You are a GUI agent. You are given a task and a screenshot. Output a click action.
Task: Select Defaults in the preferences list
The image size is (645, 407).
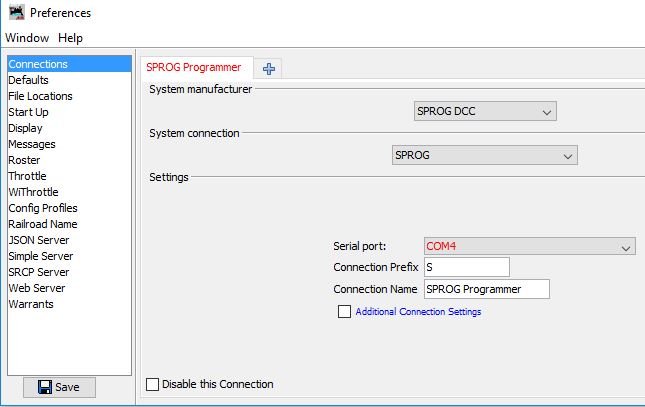(28, 80)
